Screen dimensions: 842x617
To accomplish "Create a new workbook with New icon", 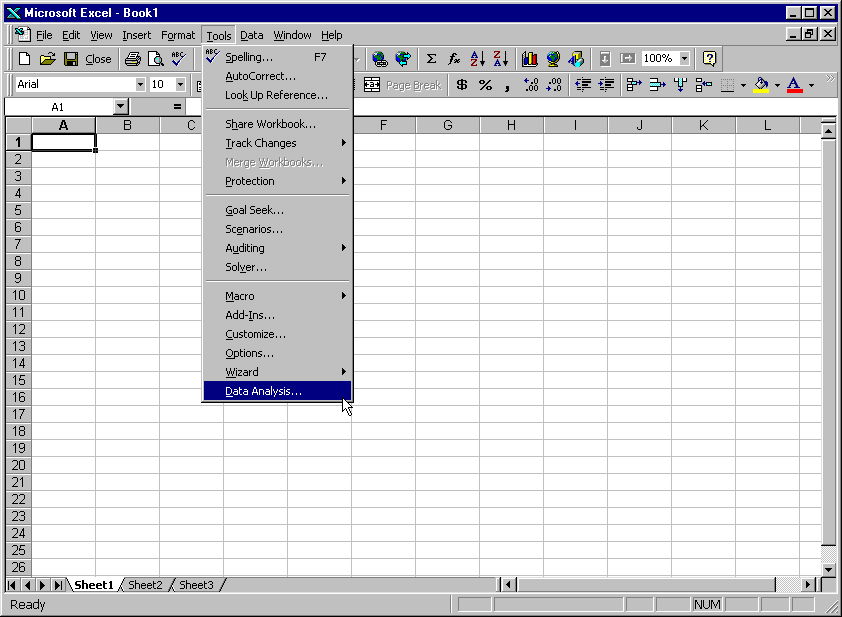I will pyautogui.click(x=24, y=59).
